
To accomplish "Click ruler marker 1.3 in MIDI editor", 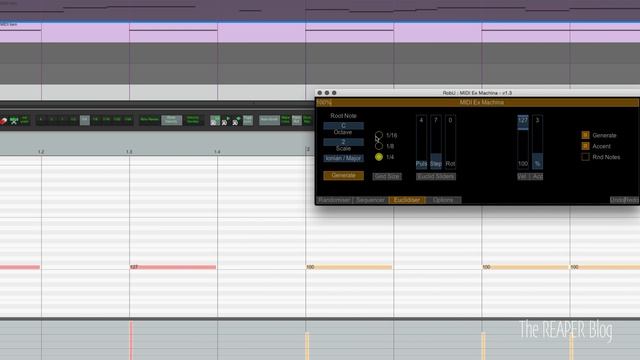I will point(129,152).
